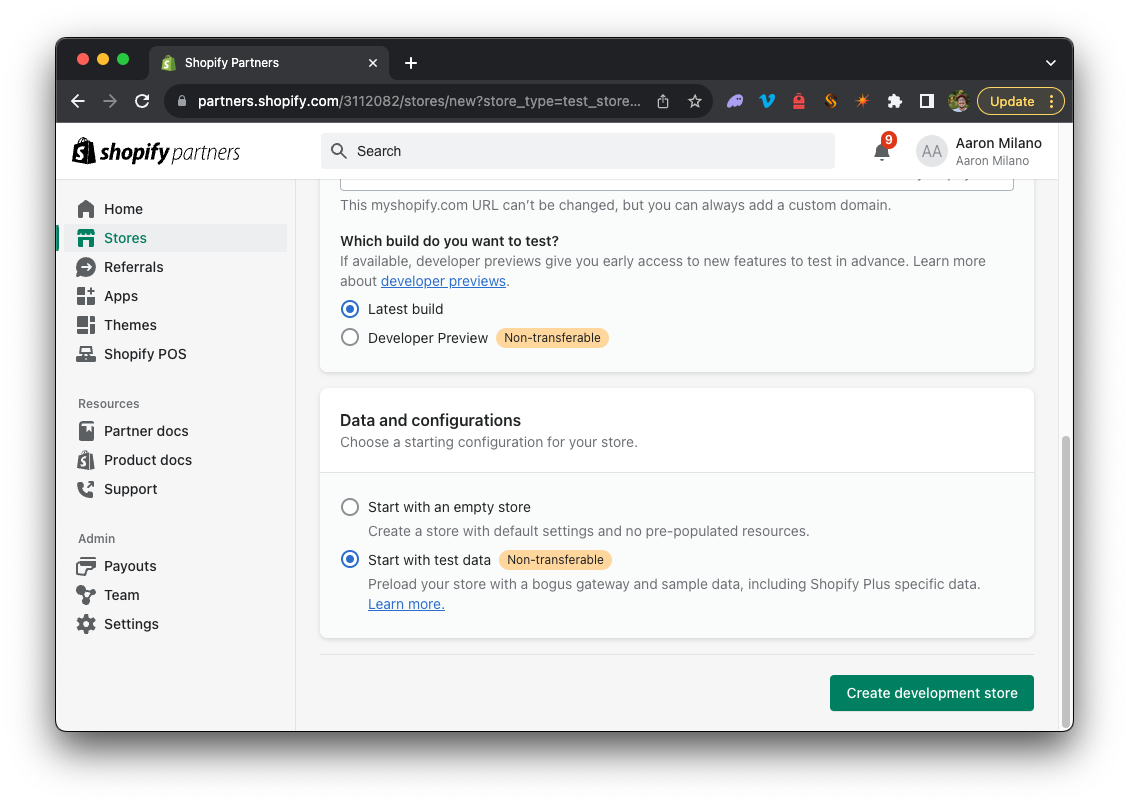This screenshot has height=805, width=1129.
Task: Click the browser profile avatar
Action: (958, 102)
